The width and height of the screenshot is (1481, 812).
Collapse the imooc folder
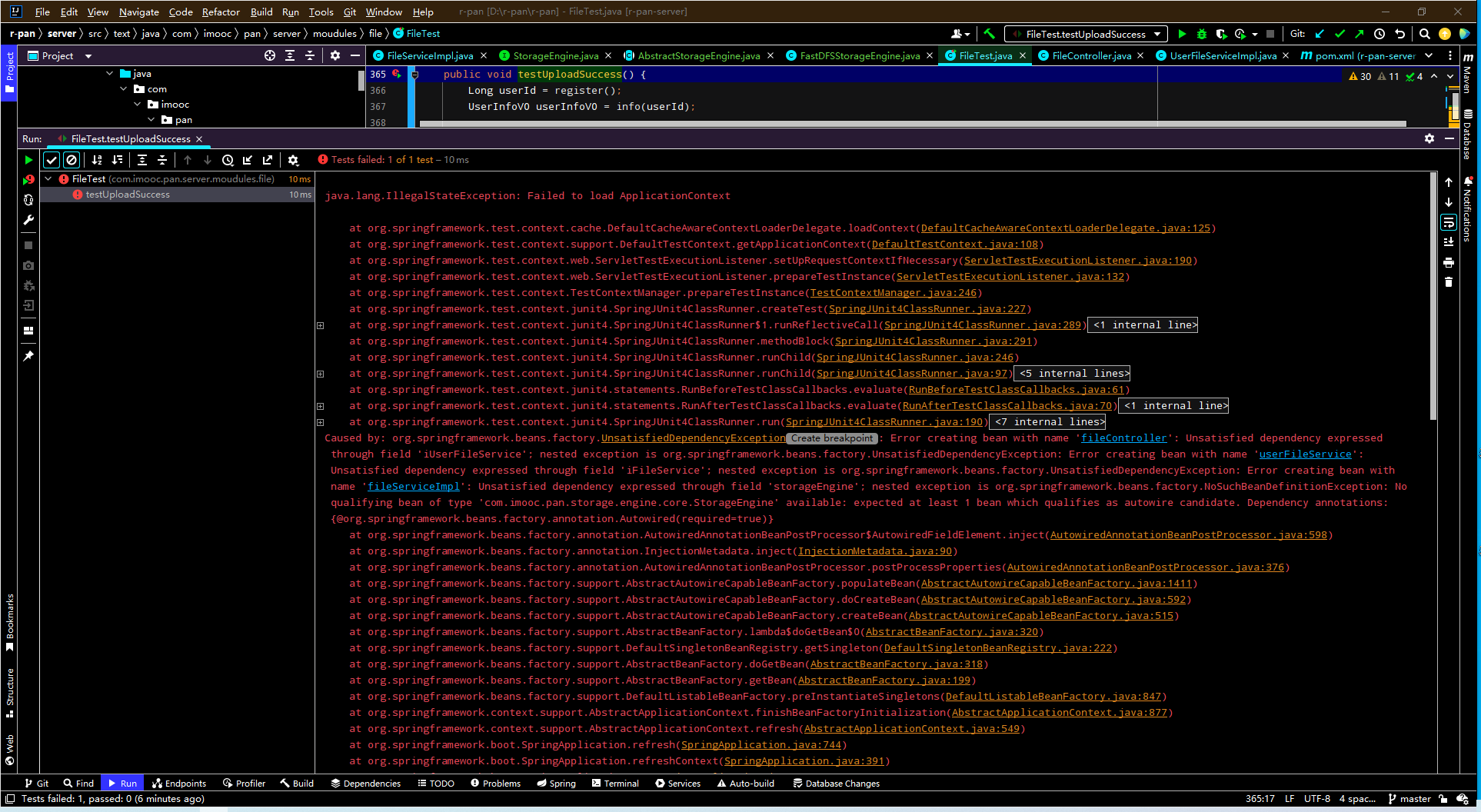click(138, 105)
